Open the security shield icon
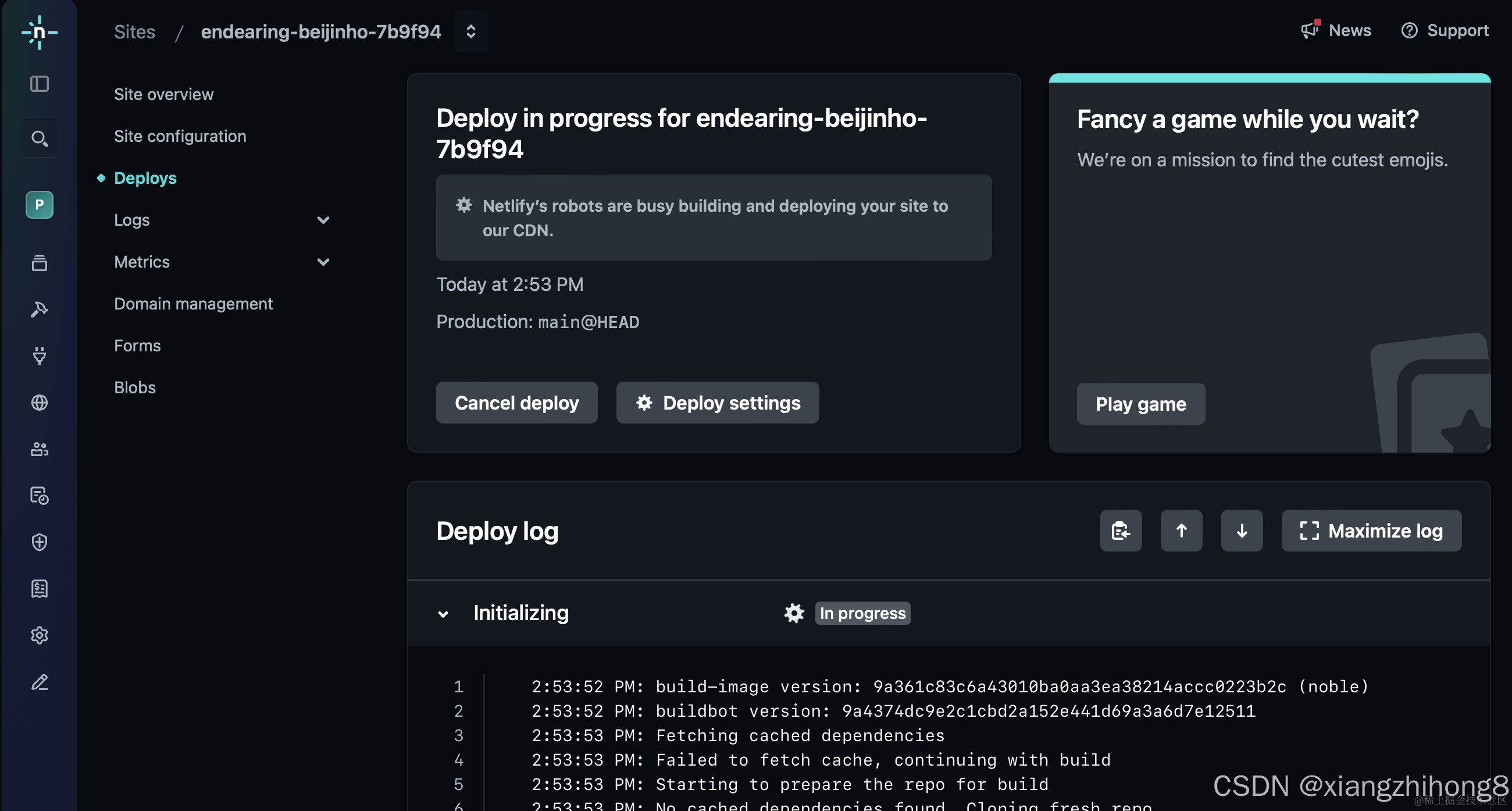Viewport: 1512px width, 811px height. [x=40, y=542]
